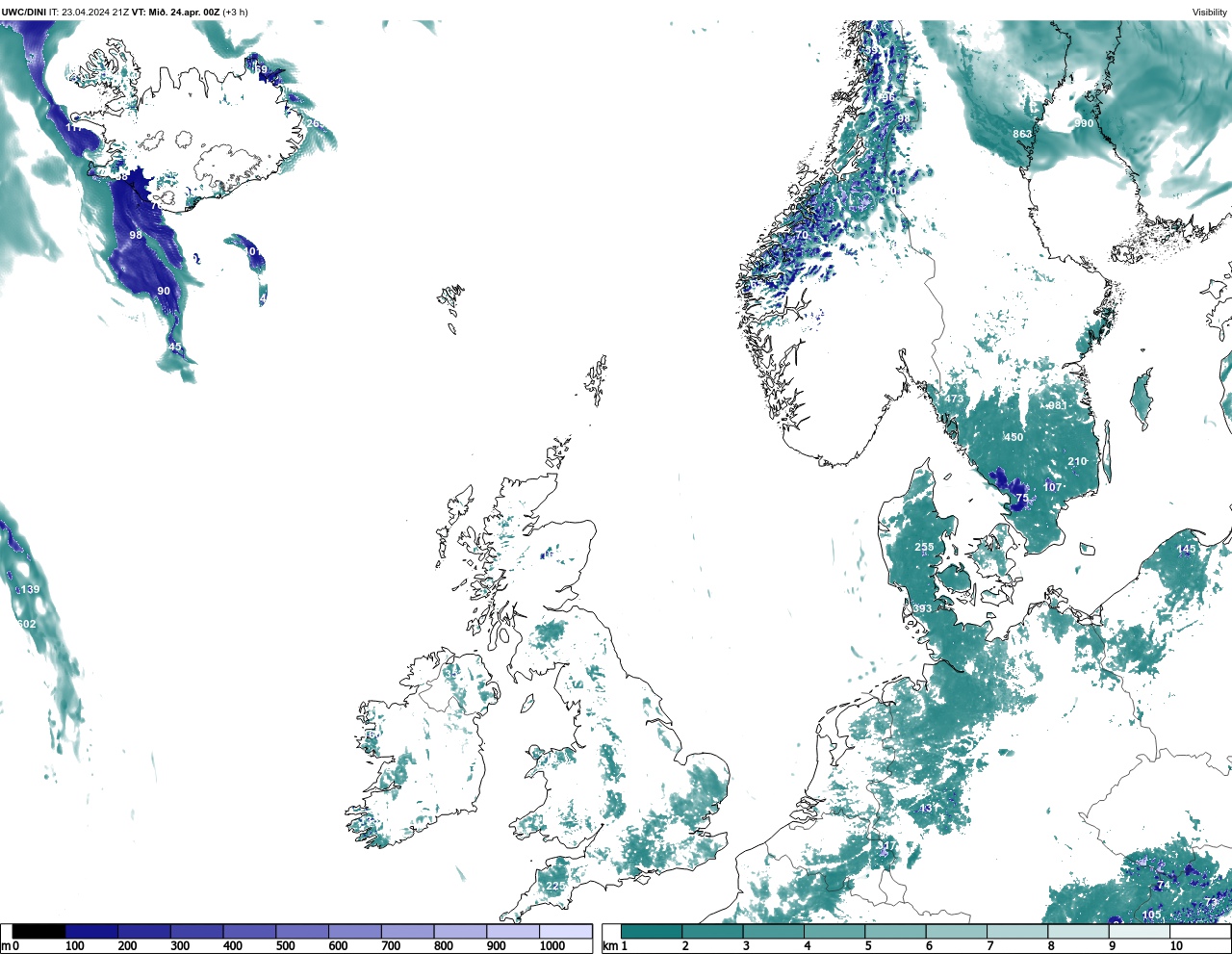Screen dimensions: 1232x954
Task: Click the 'Visibility' title in top-right
Action: pos(1209,13)
